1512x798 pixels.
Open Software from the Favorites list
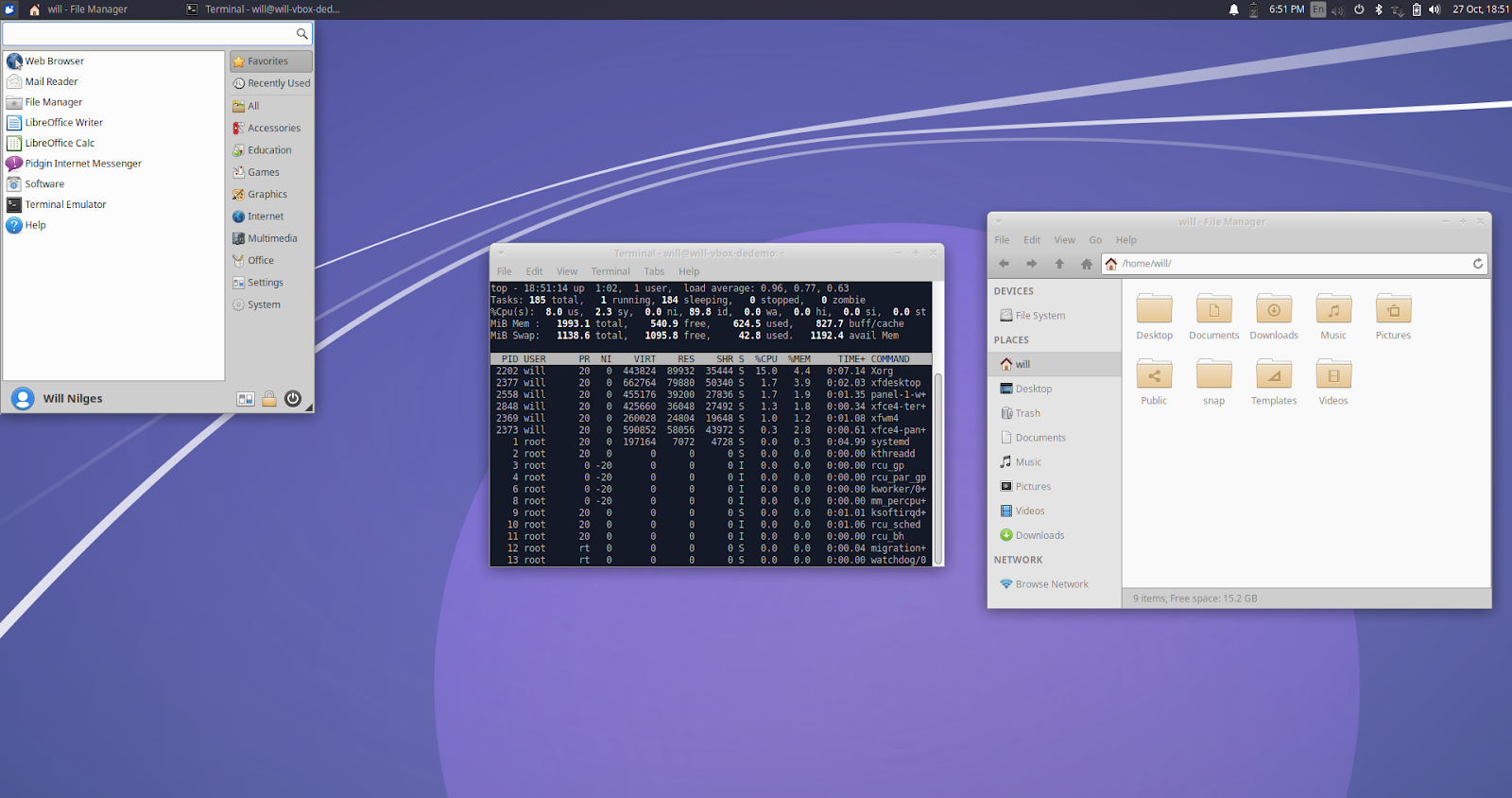pos(113,184)
